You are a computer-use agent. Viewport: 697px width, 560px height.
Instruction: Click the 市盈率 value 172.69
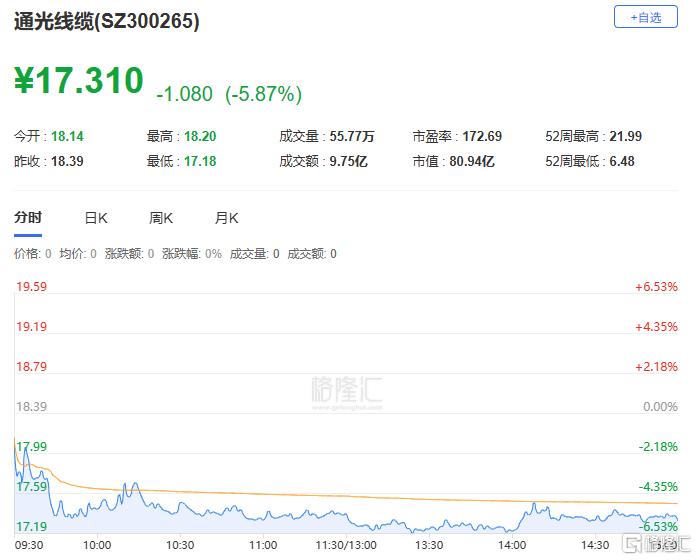[x=482, y=136]
